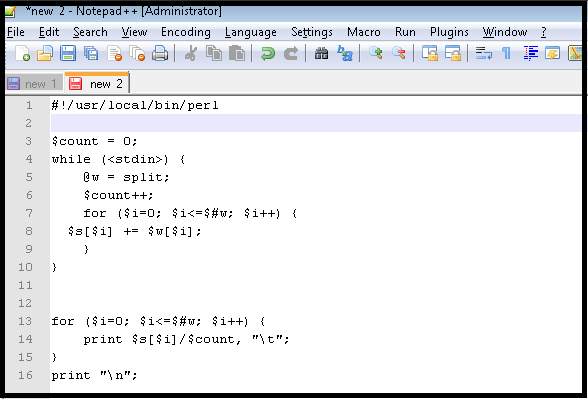Click the text "$s[$i] += $w[$i];"
This screenshot has width=588, height=399.
[135, 231]
